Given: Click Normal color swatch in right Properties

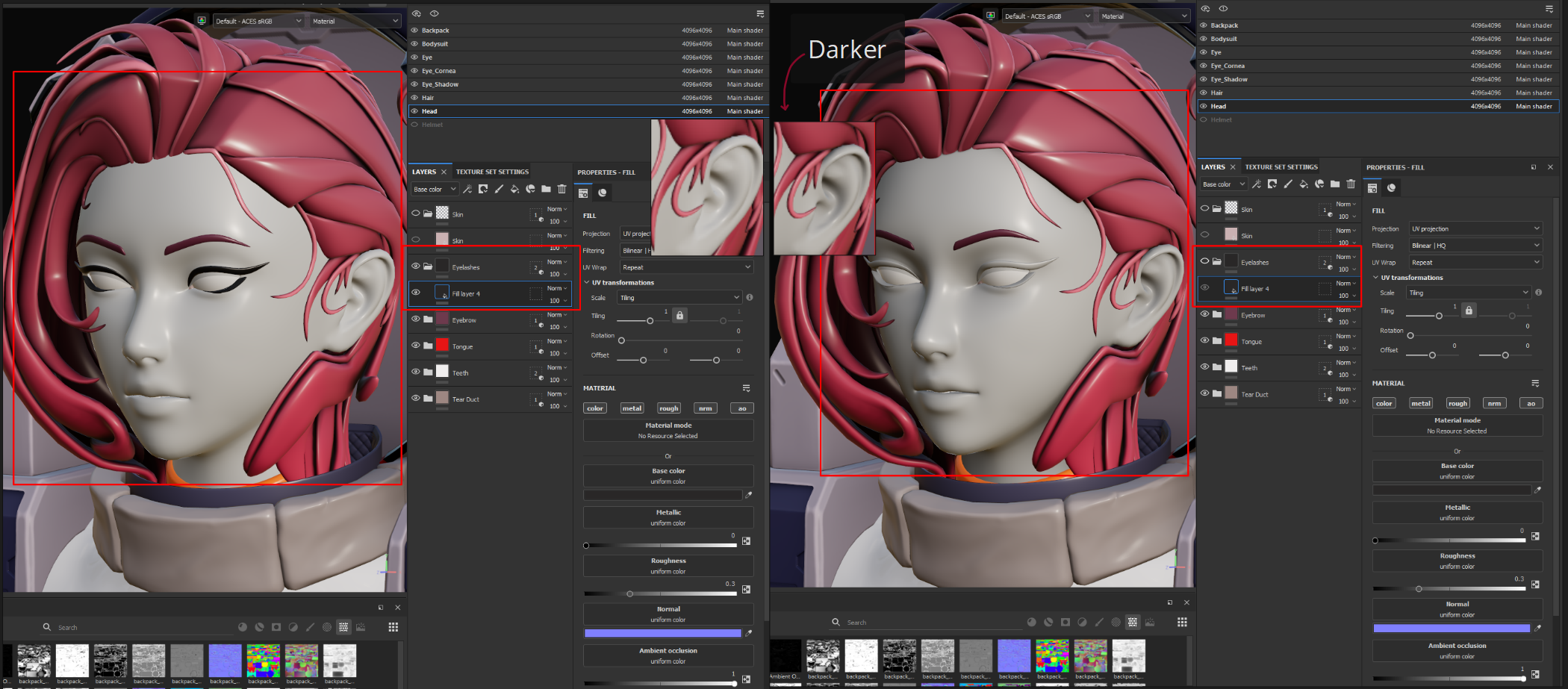Looking at the screenshot, I should tap(1452, 629).
